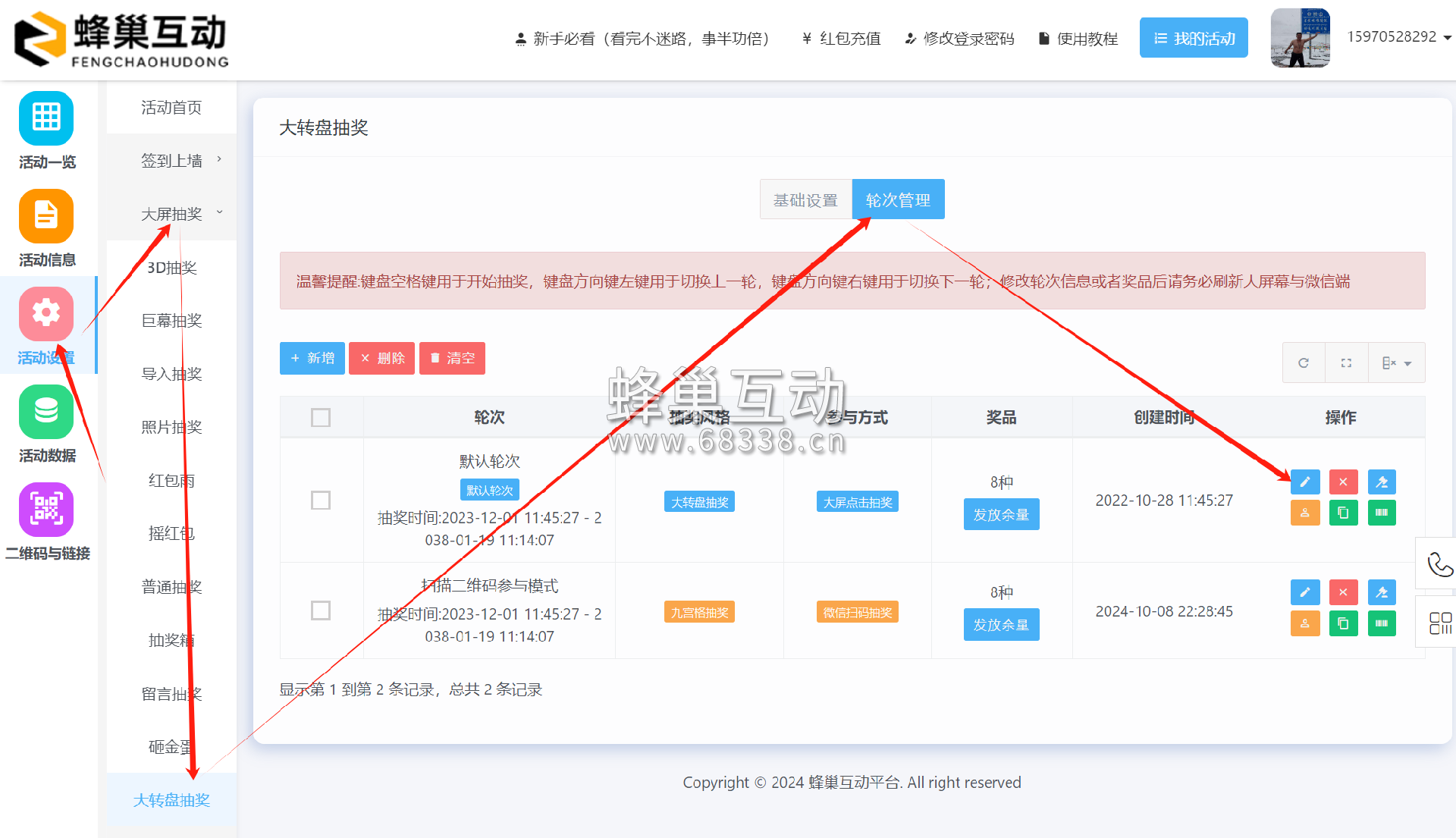Toggle fullscreen view of the table

[1346, 362]
